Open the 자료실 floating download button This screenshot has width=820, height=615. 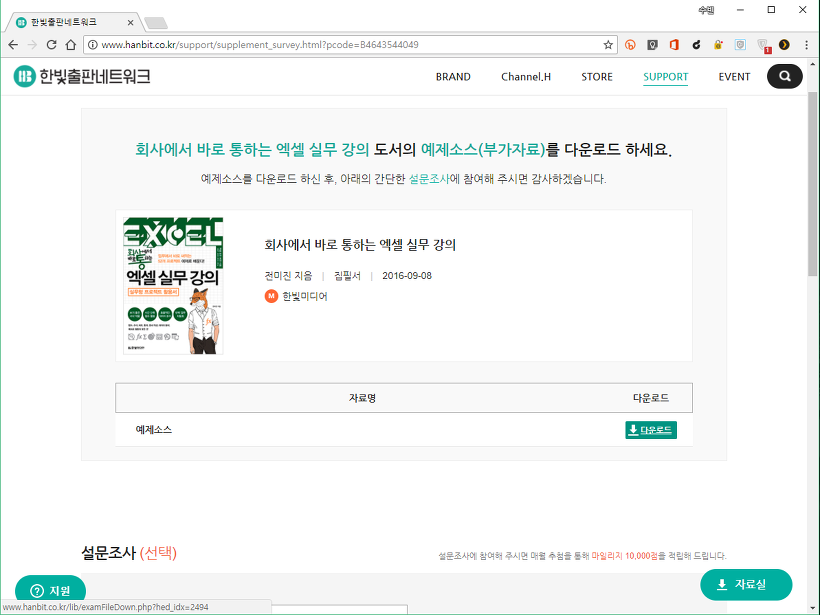click(746, 584)
